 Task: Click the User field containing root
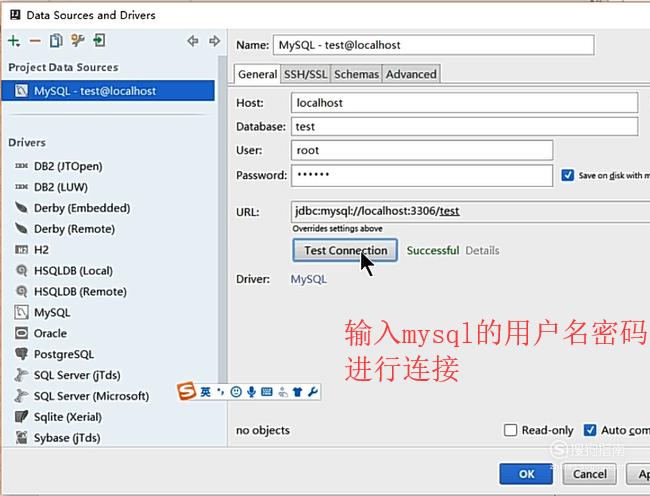click(x=422, y=150)
